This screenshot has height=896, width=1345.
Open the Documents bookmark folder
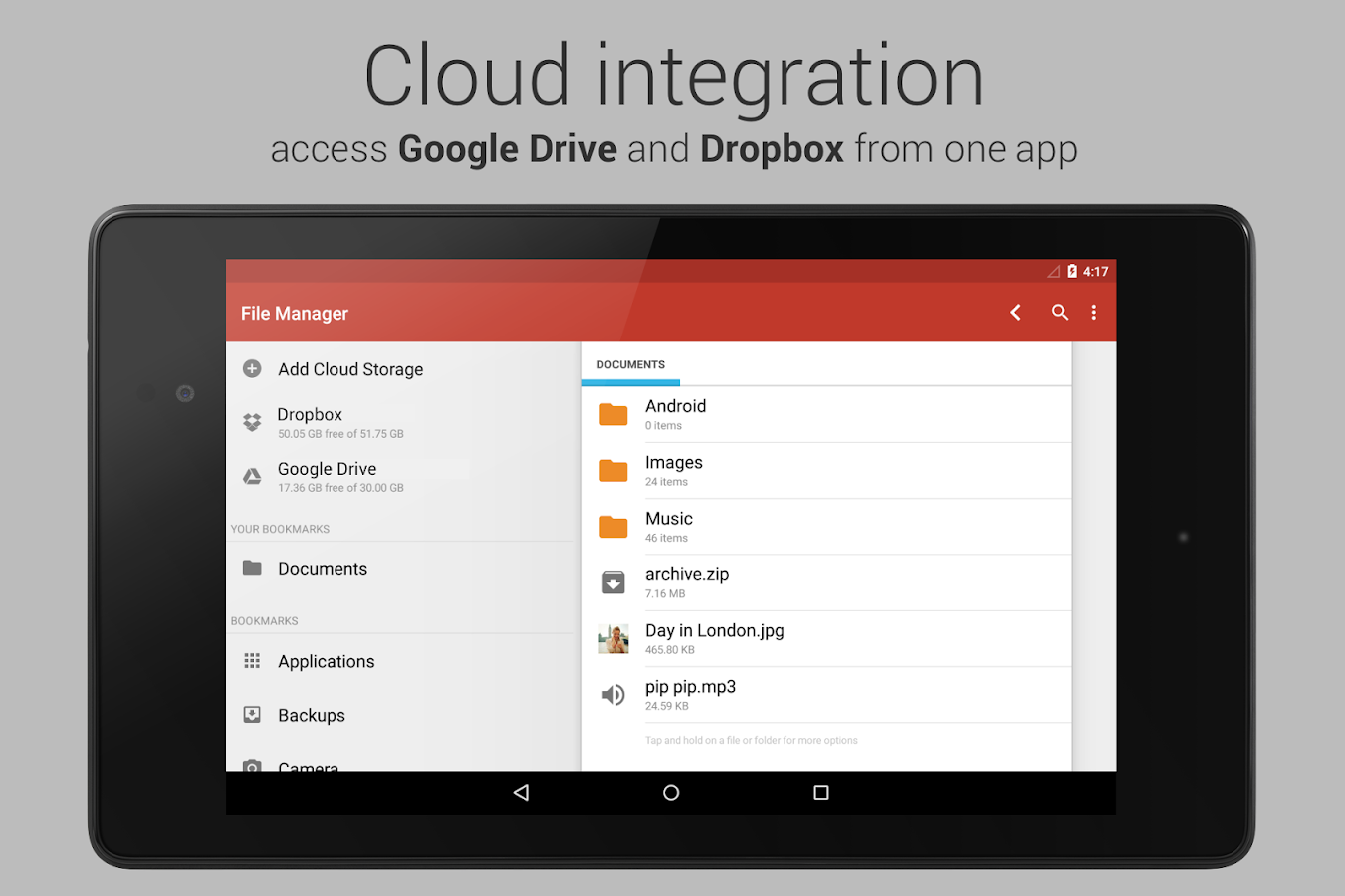(403, 569)
